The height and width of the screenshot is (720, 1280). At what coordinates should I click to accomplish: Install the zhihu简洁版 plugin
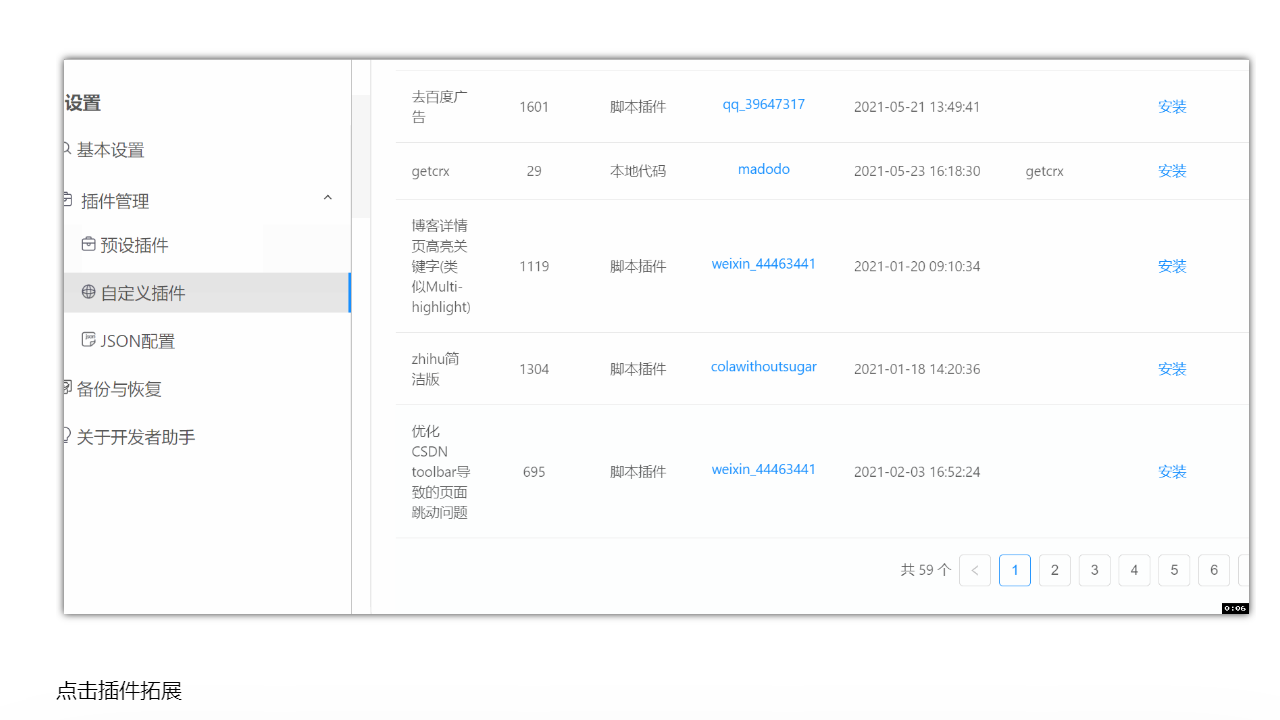[x=1172, y=368]
